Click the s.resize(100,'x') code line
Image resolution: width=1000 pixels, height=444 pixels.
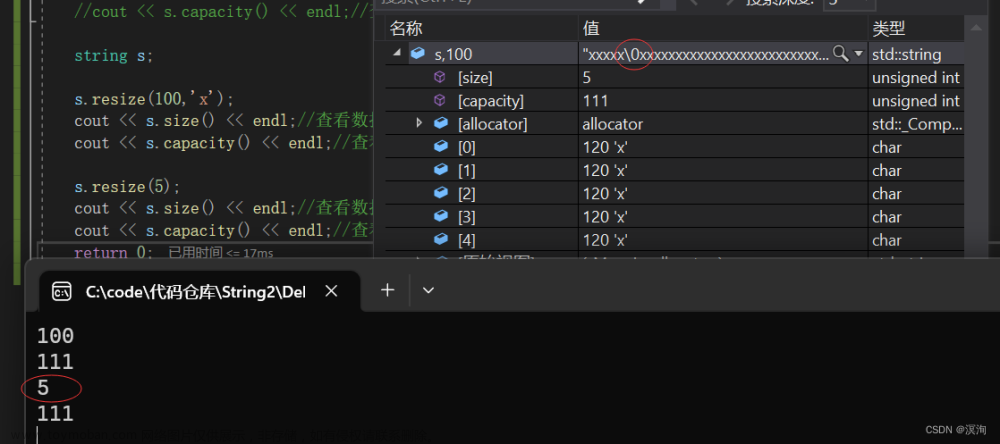[154, 100]
